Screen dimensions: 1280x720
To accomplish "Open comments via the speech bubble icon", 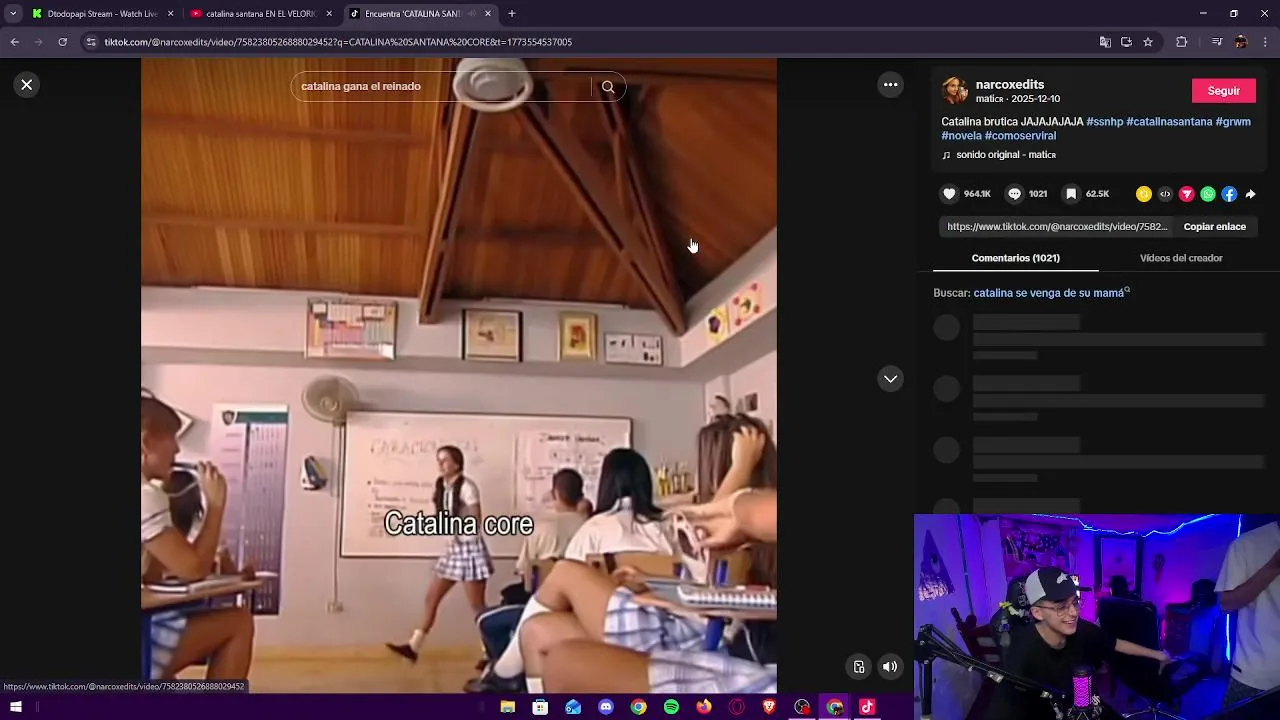I will pos(1014,194).
